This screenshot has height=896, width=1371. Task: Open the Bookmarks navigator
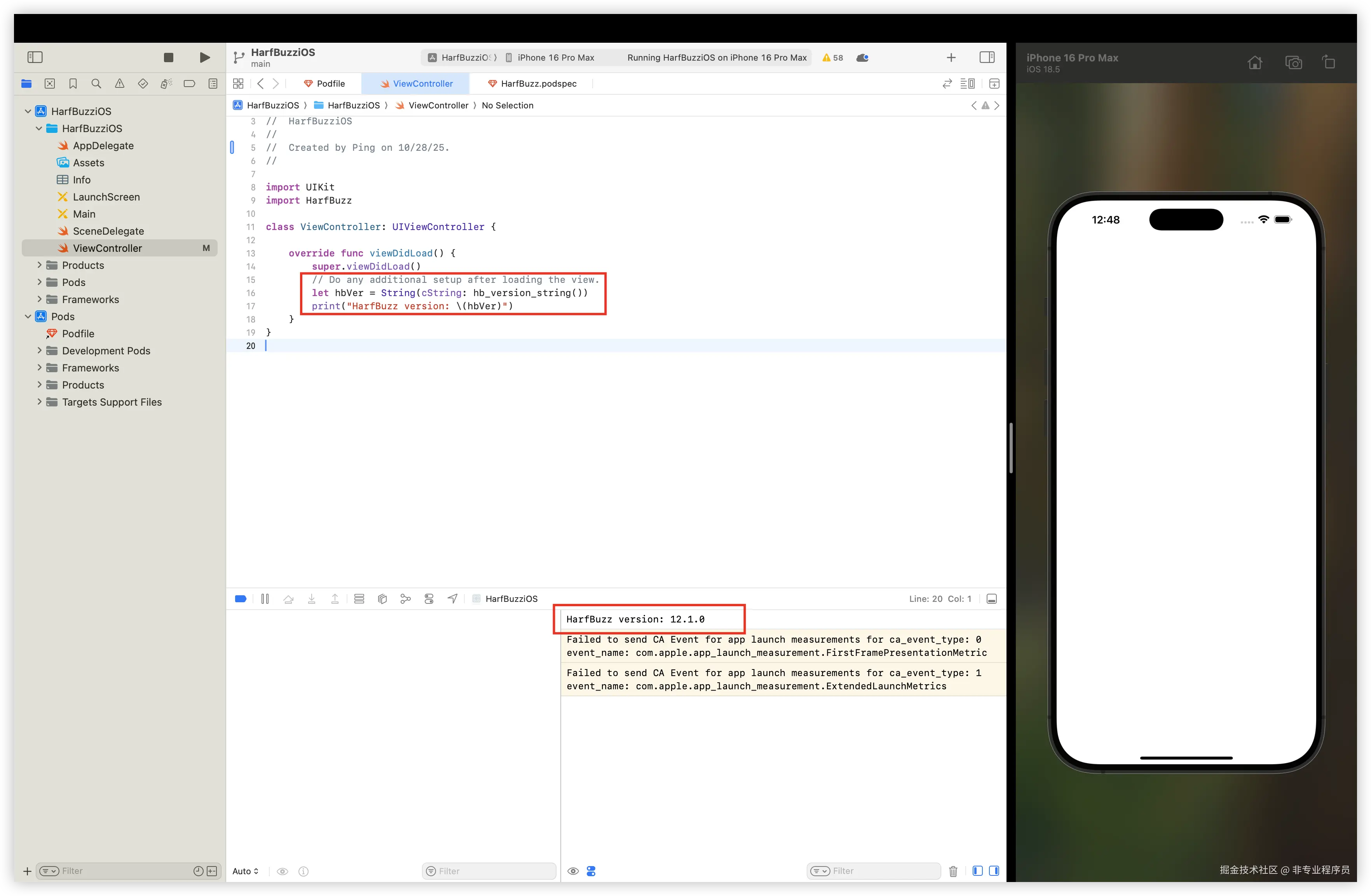[73, 84]
